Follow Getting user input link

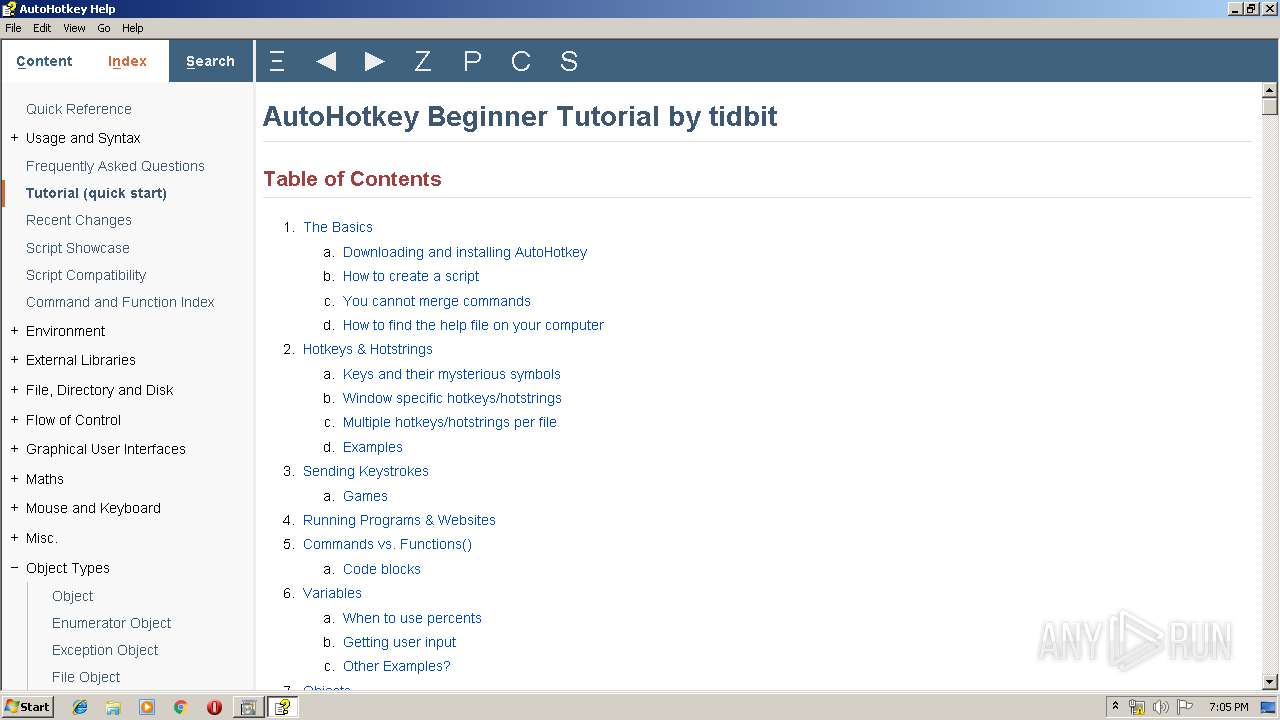click(x=400, y=642)
